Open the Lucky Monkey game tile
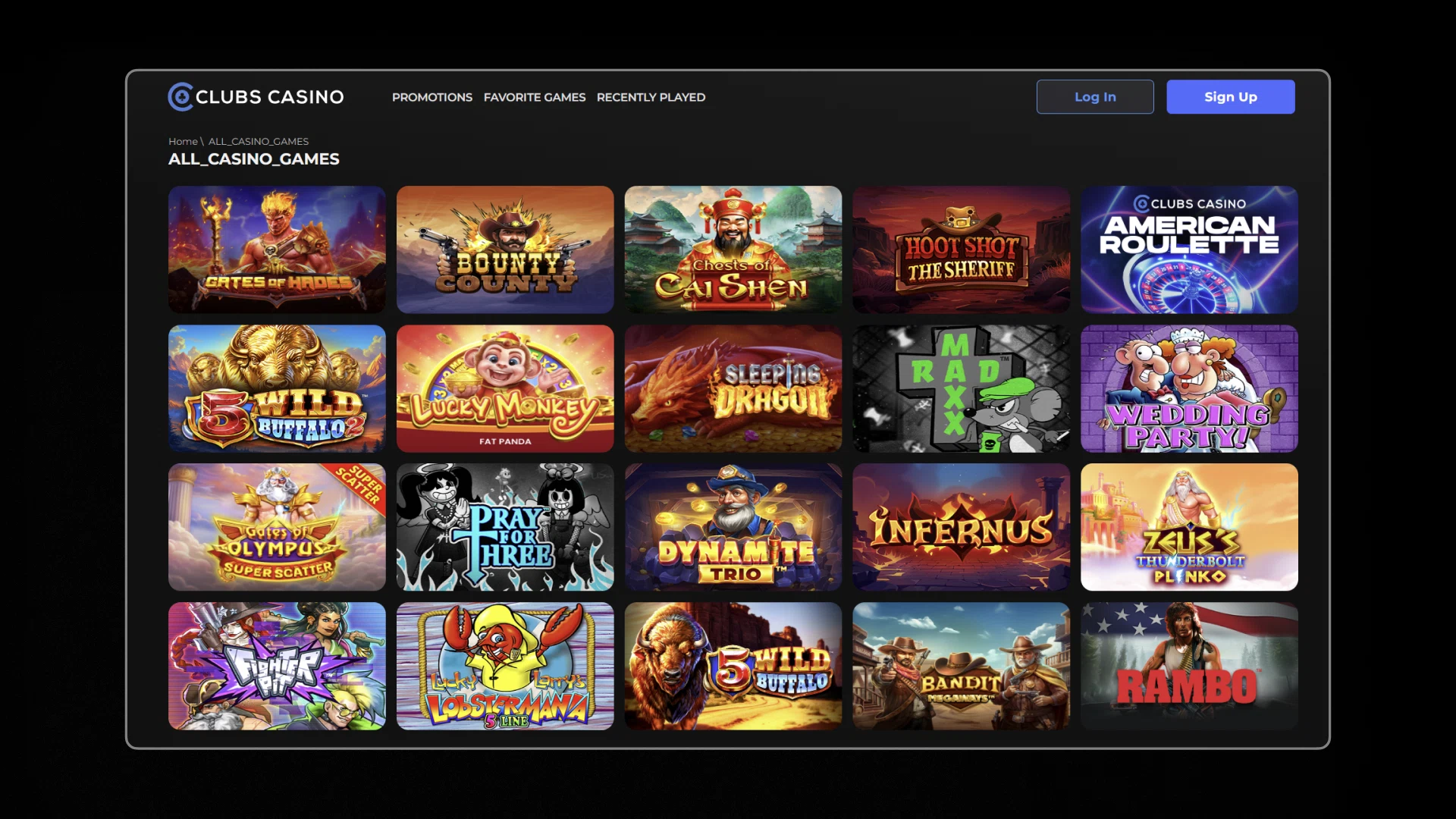1456x819 pixels. click(x=505, y=388)
